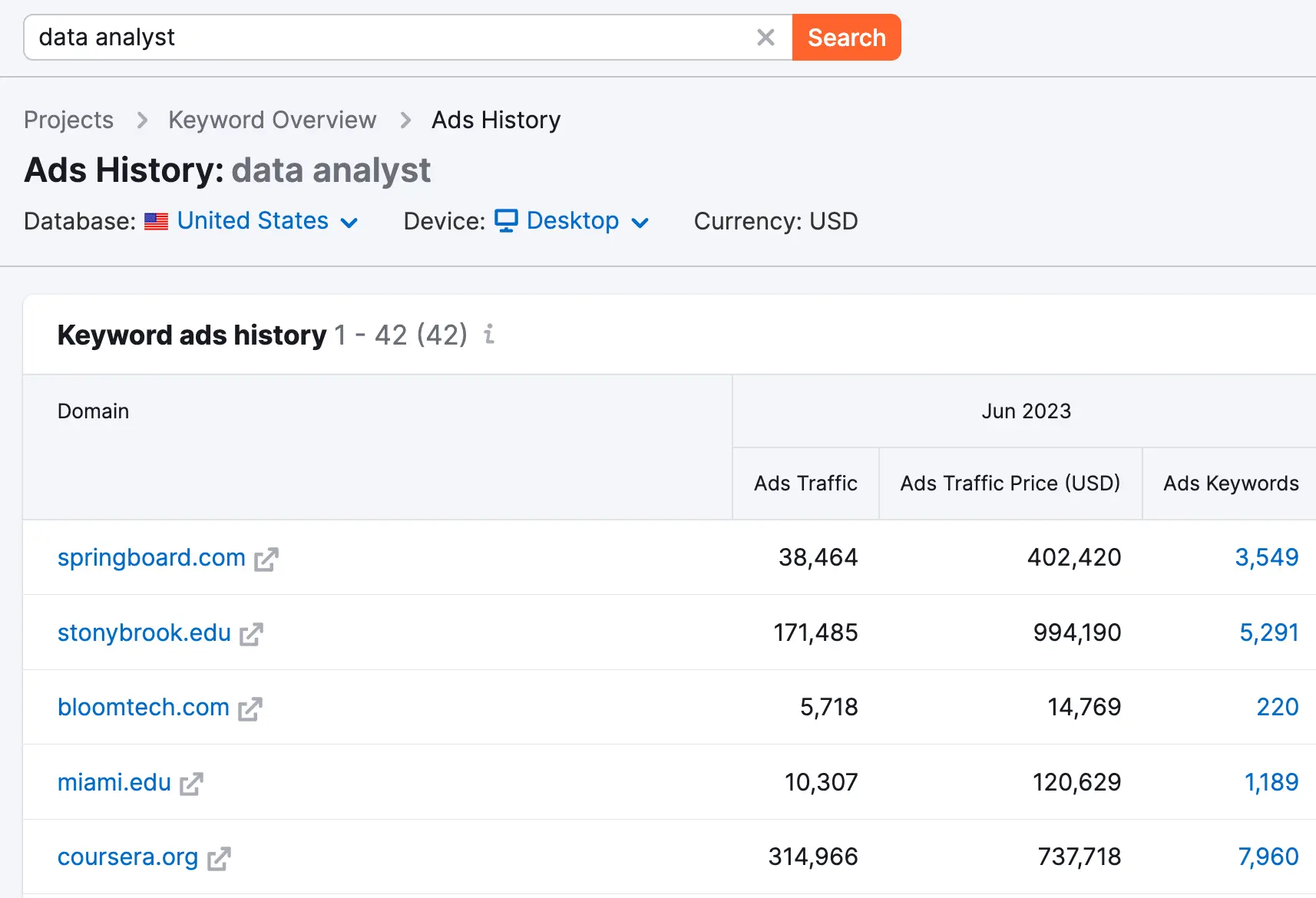The image size is (1316, 898).
Task: Go to Keyword Overview breadcrumb
Action: click(x=272, y=120)
